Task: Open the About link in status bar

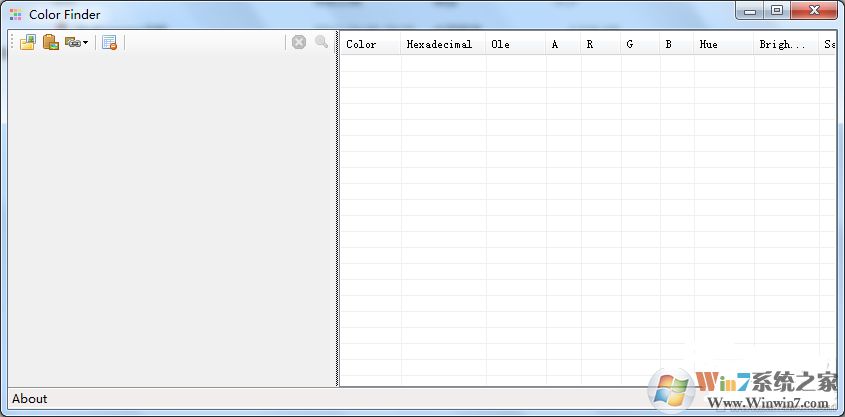Action: pyautogui.click(x=30, y=399)
